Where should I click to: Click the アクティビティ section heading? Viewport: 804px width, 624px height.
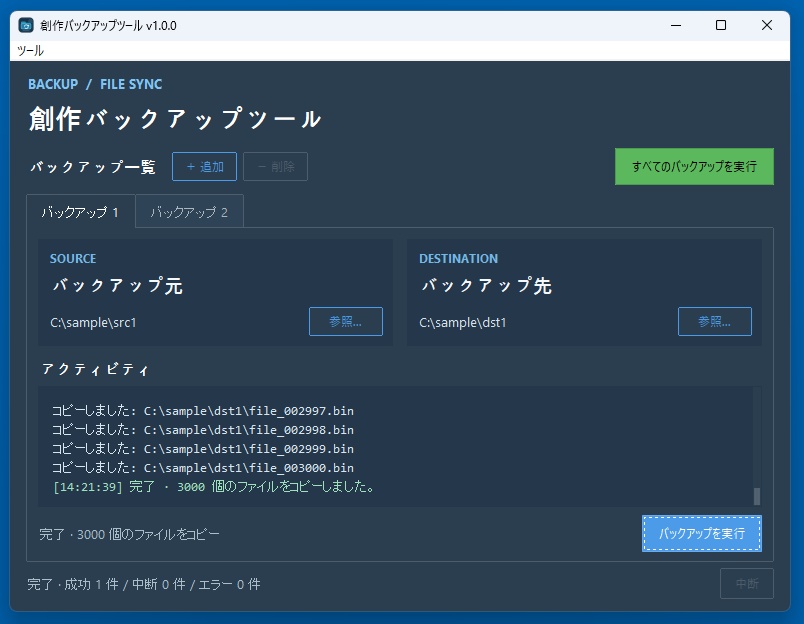95,369
